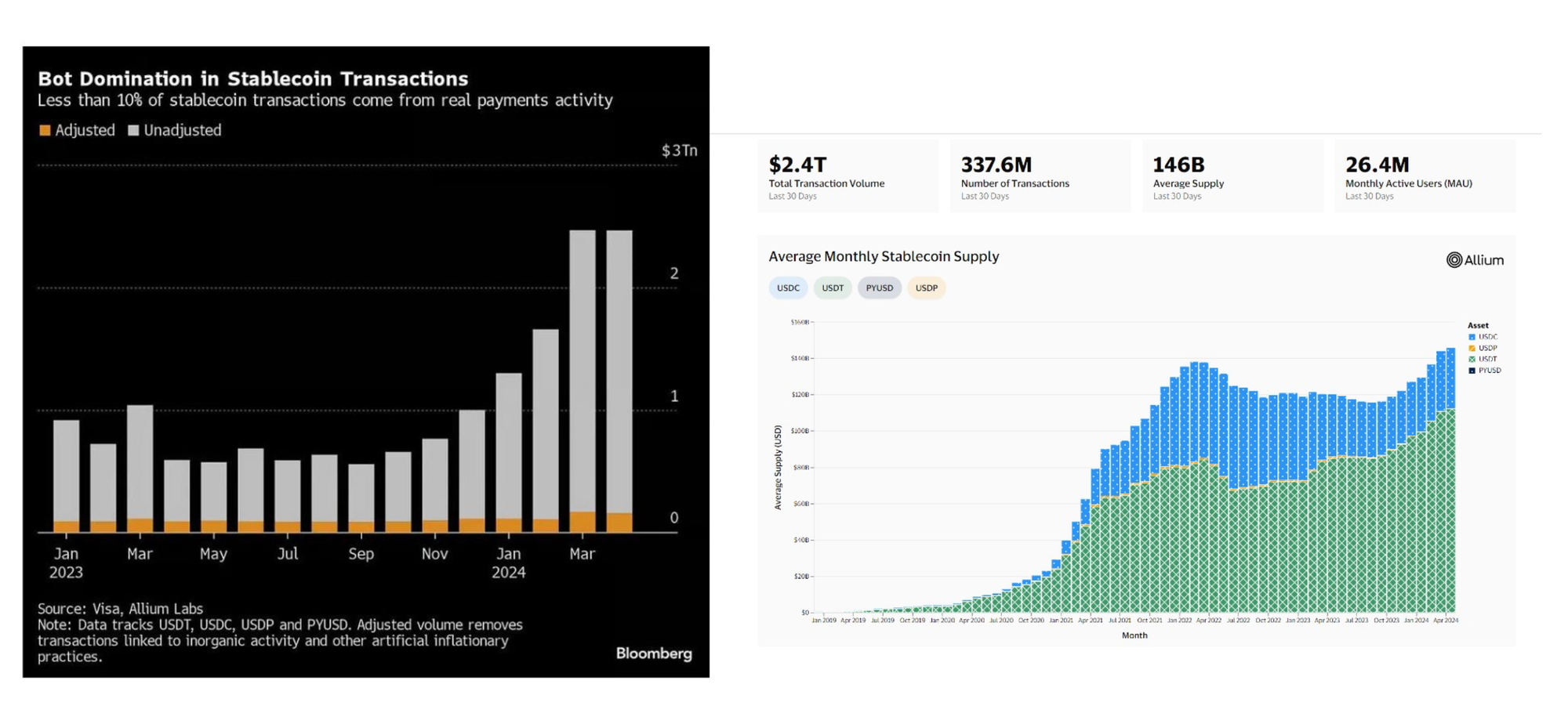Select the Total Transaction Volume card
Viewport: 1568px width, 713px height.
848,177
